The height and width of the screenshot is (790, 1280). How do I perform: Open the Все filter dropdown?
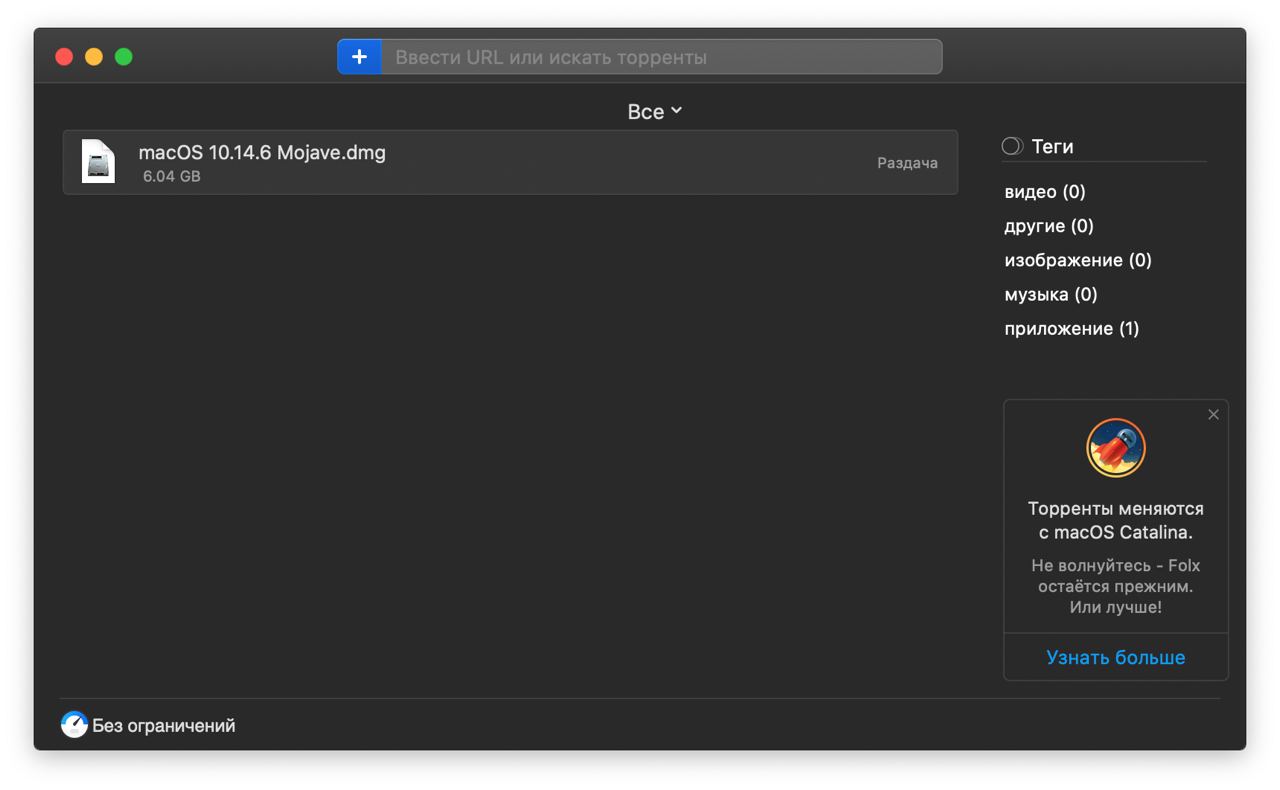click(654, 112)
